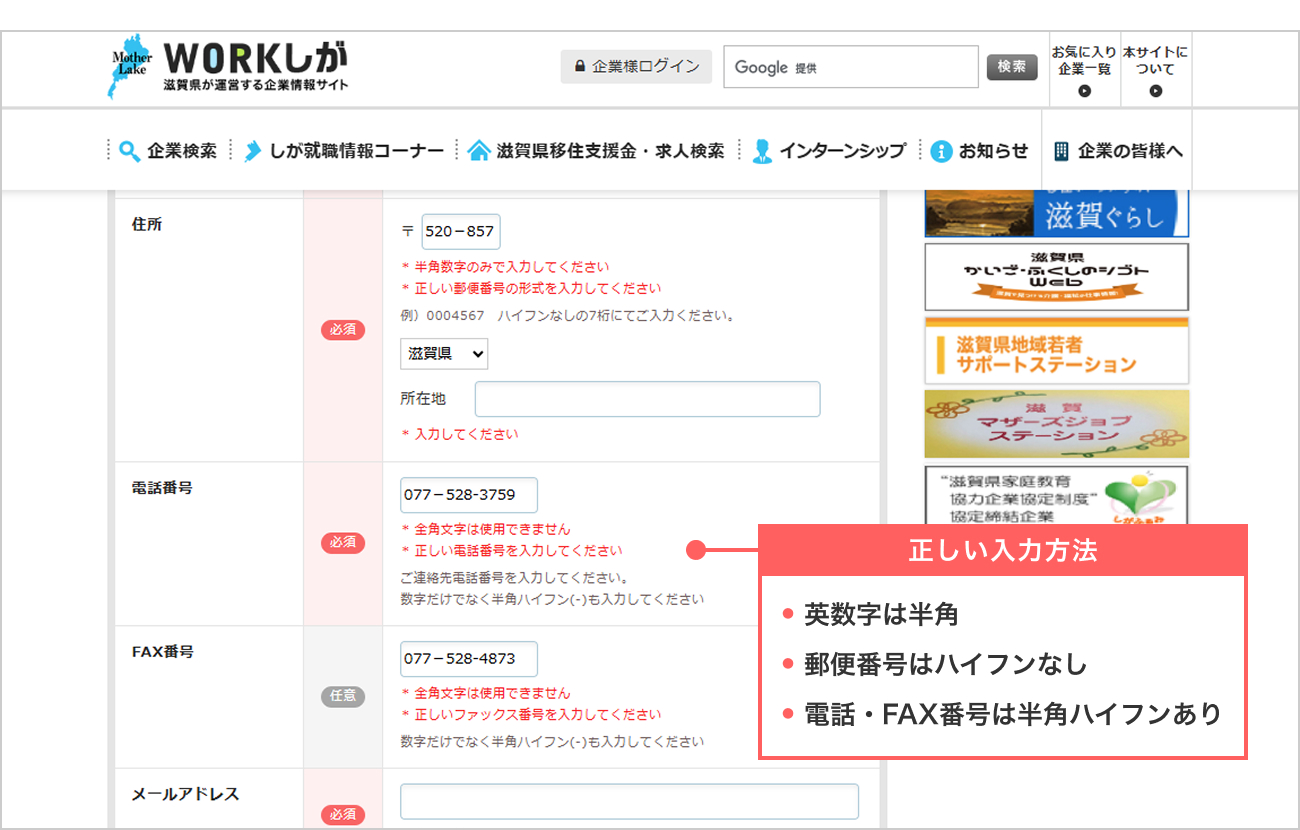Click the house icon beside 滋賀県移住支援金
This screenshot has width=1300, height=830.
pos(479,151)
